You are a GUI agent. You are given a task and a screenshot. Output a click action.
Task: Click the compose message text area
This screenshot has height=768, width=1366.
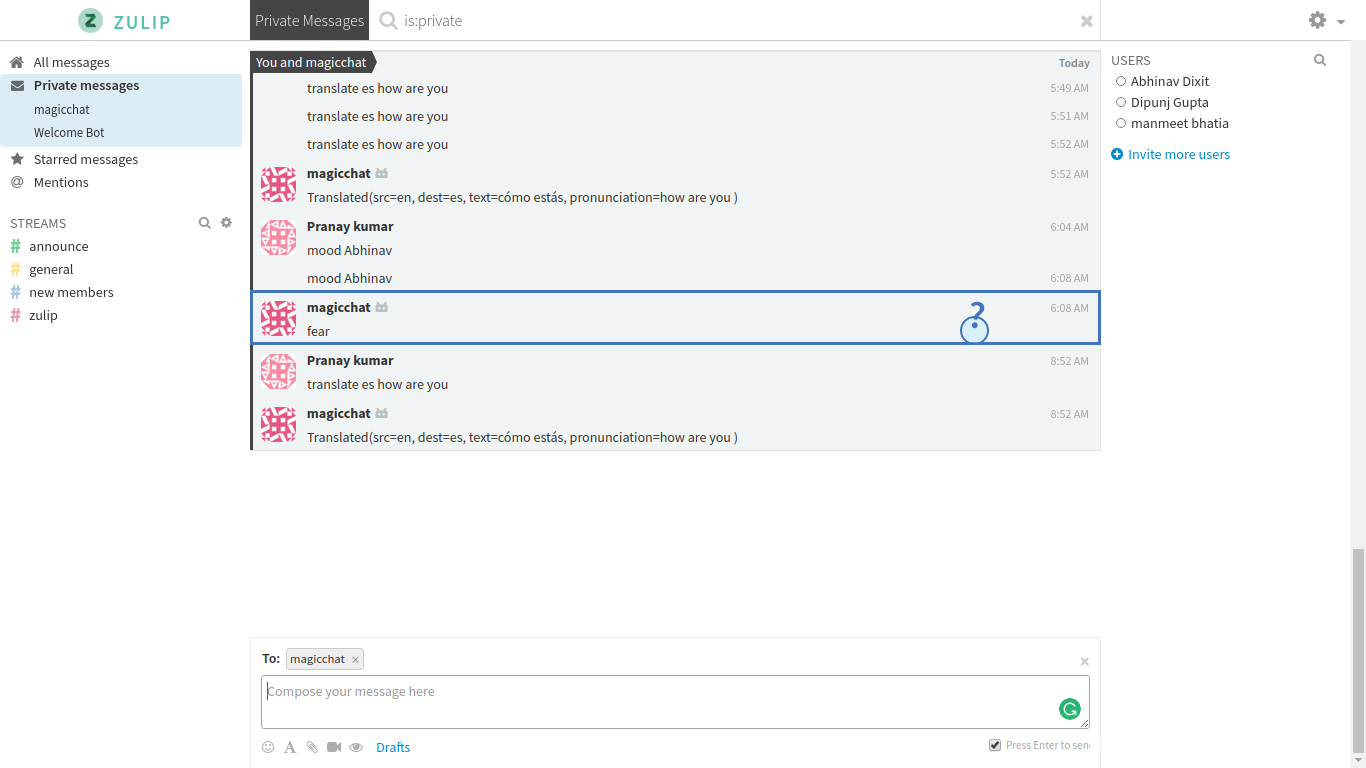click(675, 702)
